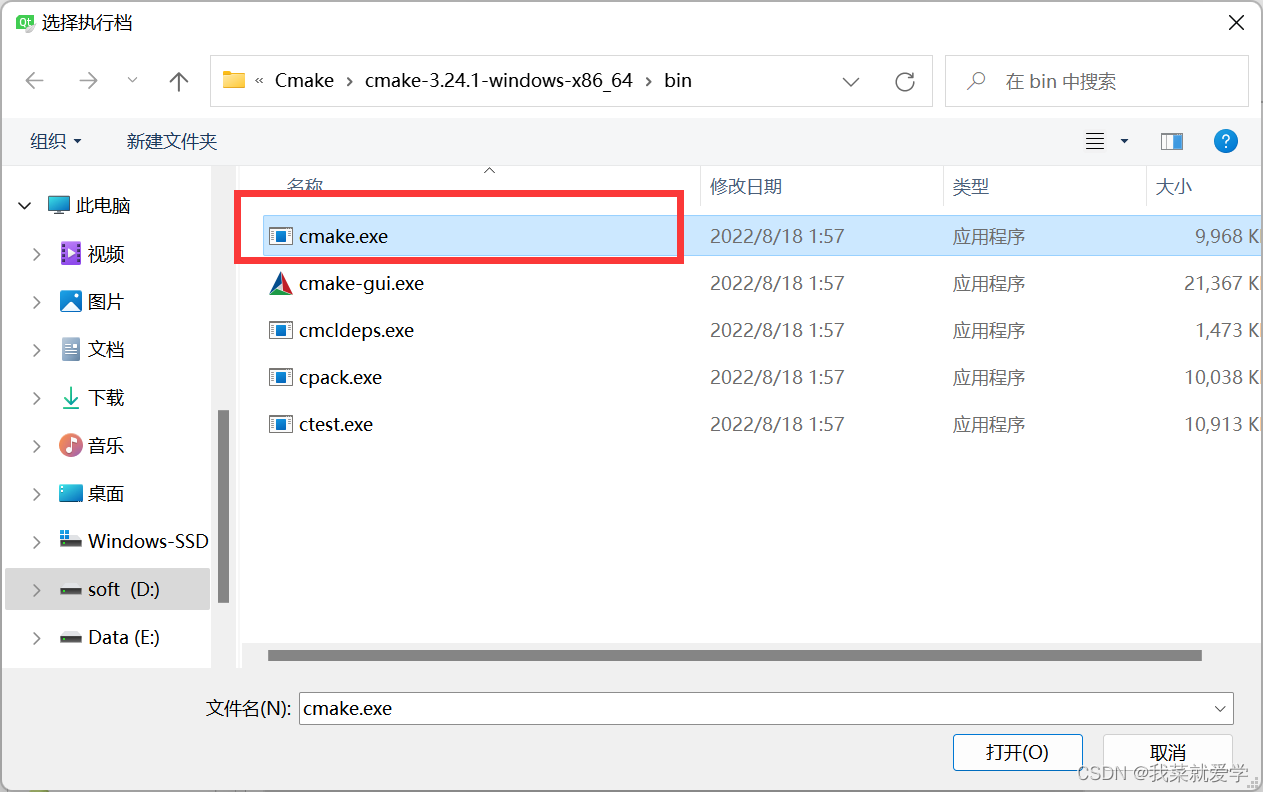Change view layout icon
The width and height of the screenshot is (1263, 792).
coord(1095,142)
